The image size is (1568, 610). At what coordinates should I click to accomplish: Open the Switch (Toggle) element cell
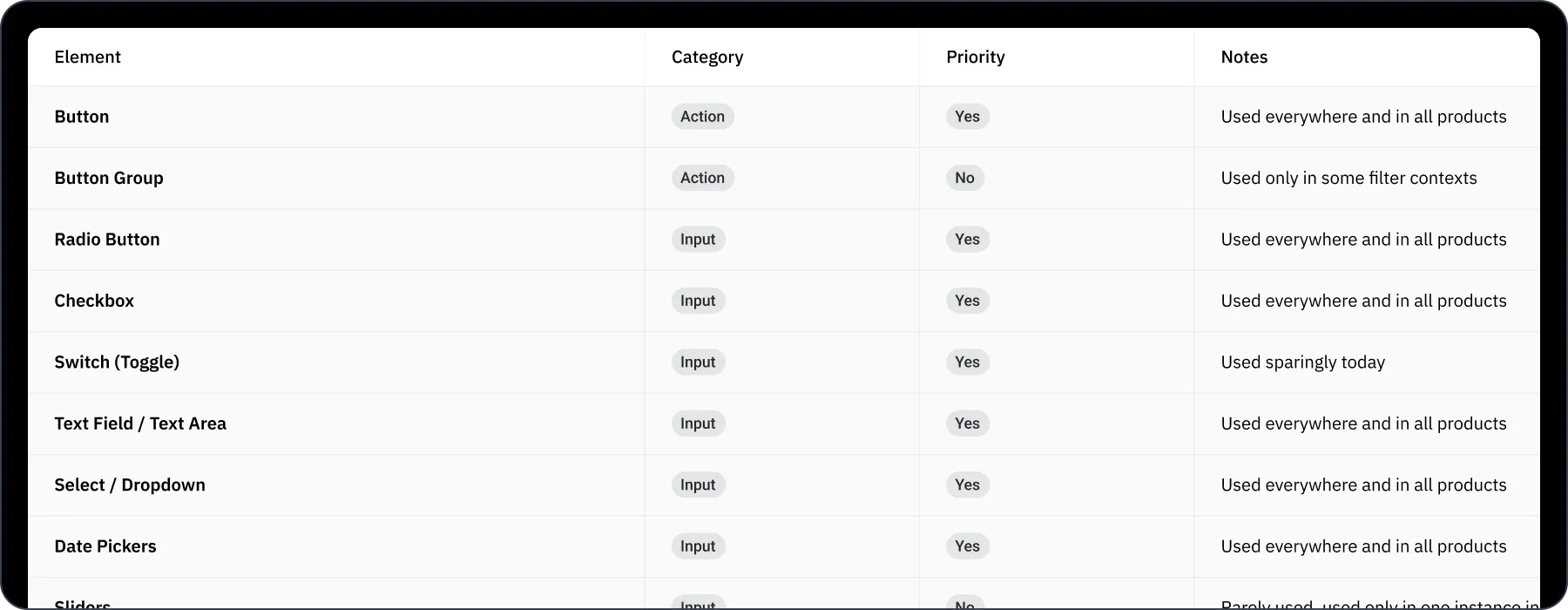click(x=336, y=363)
